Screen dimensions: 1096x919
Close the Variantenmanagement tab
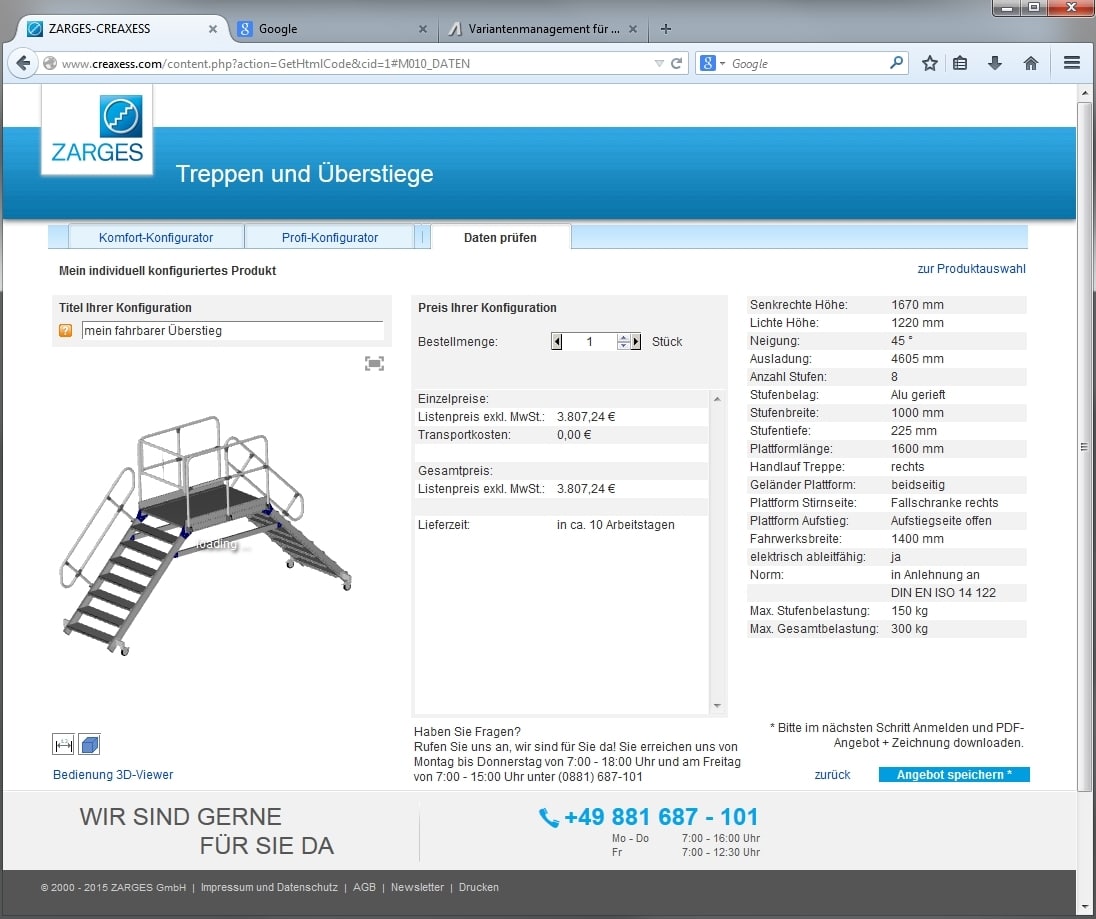point(633,29)
